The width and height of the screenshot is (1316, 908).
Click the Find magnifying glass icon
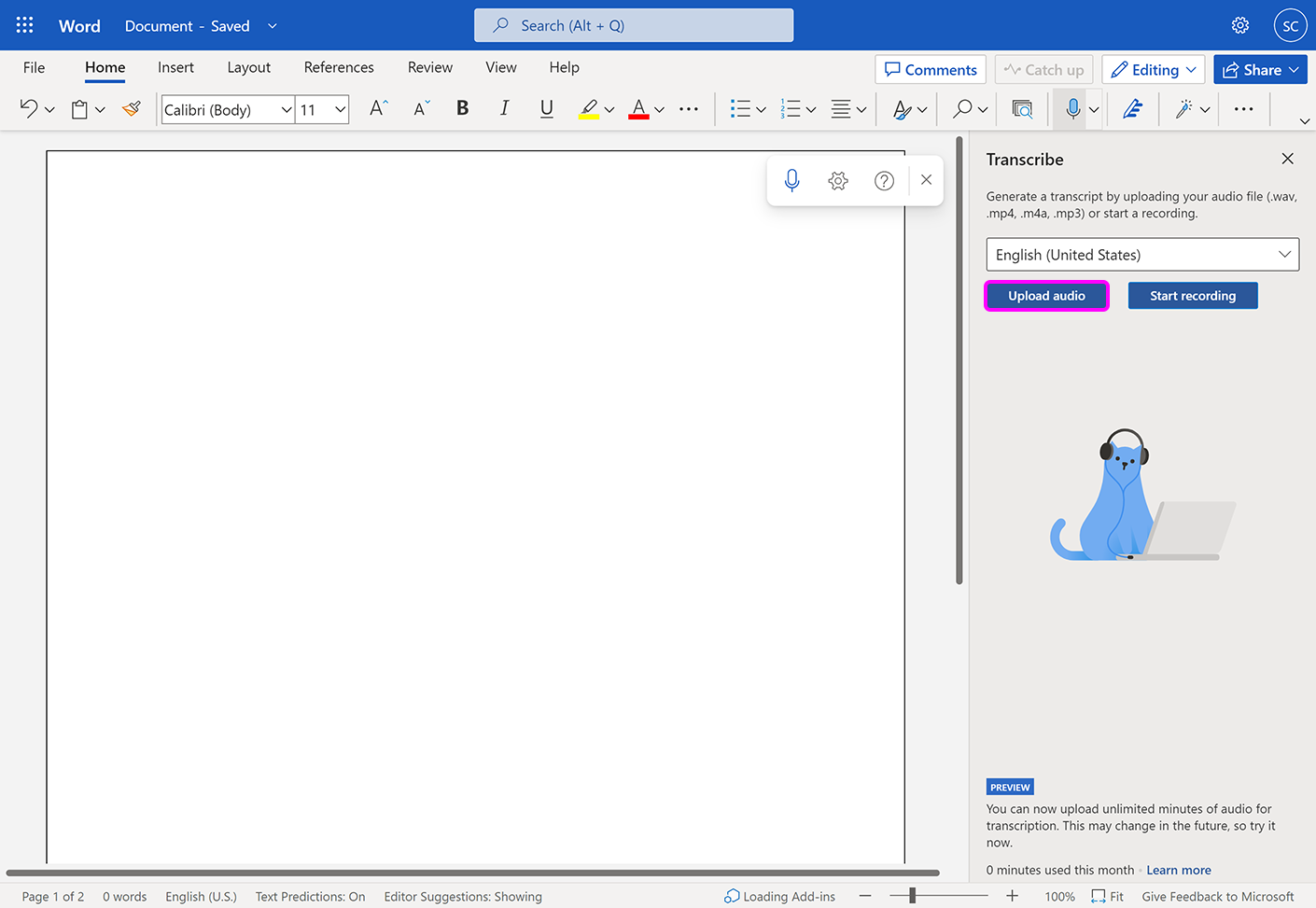click(961, 109)
